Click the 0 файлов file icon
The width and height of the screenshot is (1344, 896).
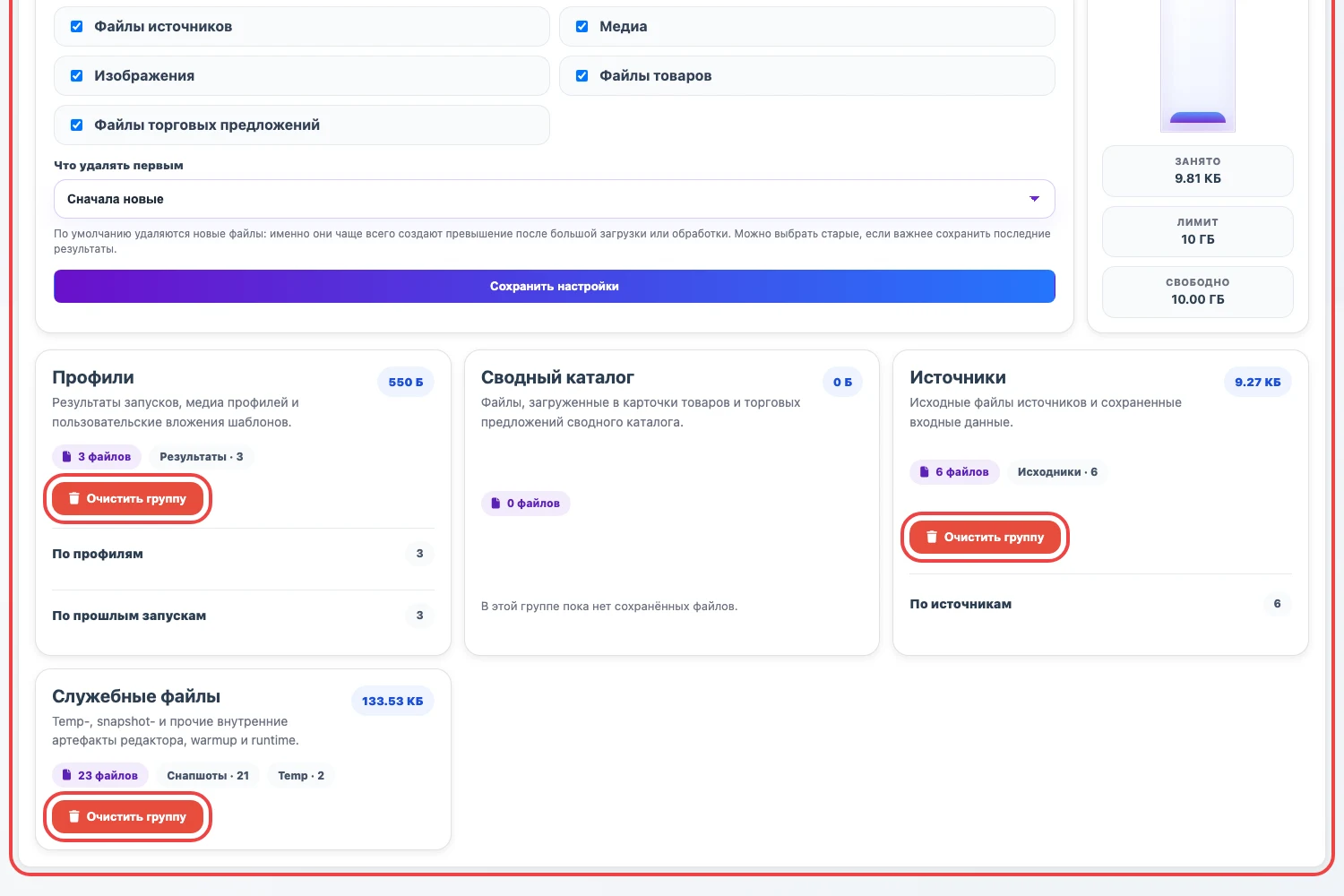coord(495,504)
